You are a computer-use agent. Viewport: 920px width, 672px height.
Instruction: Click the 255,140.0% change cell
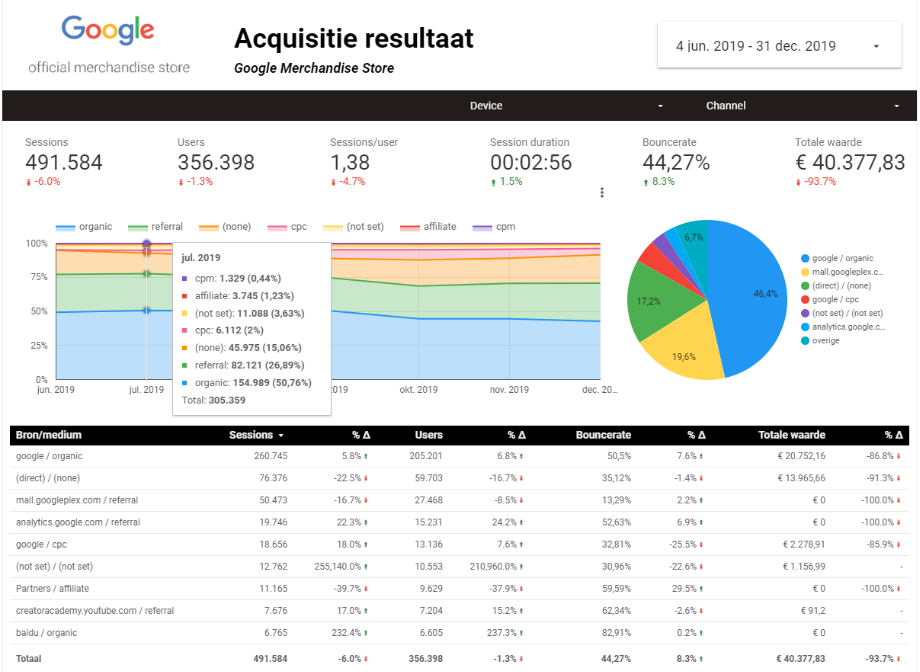point(341,567)
